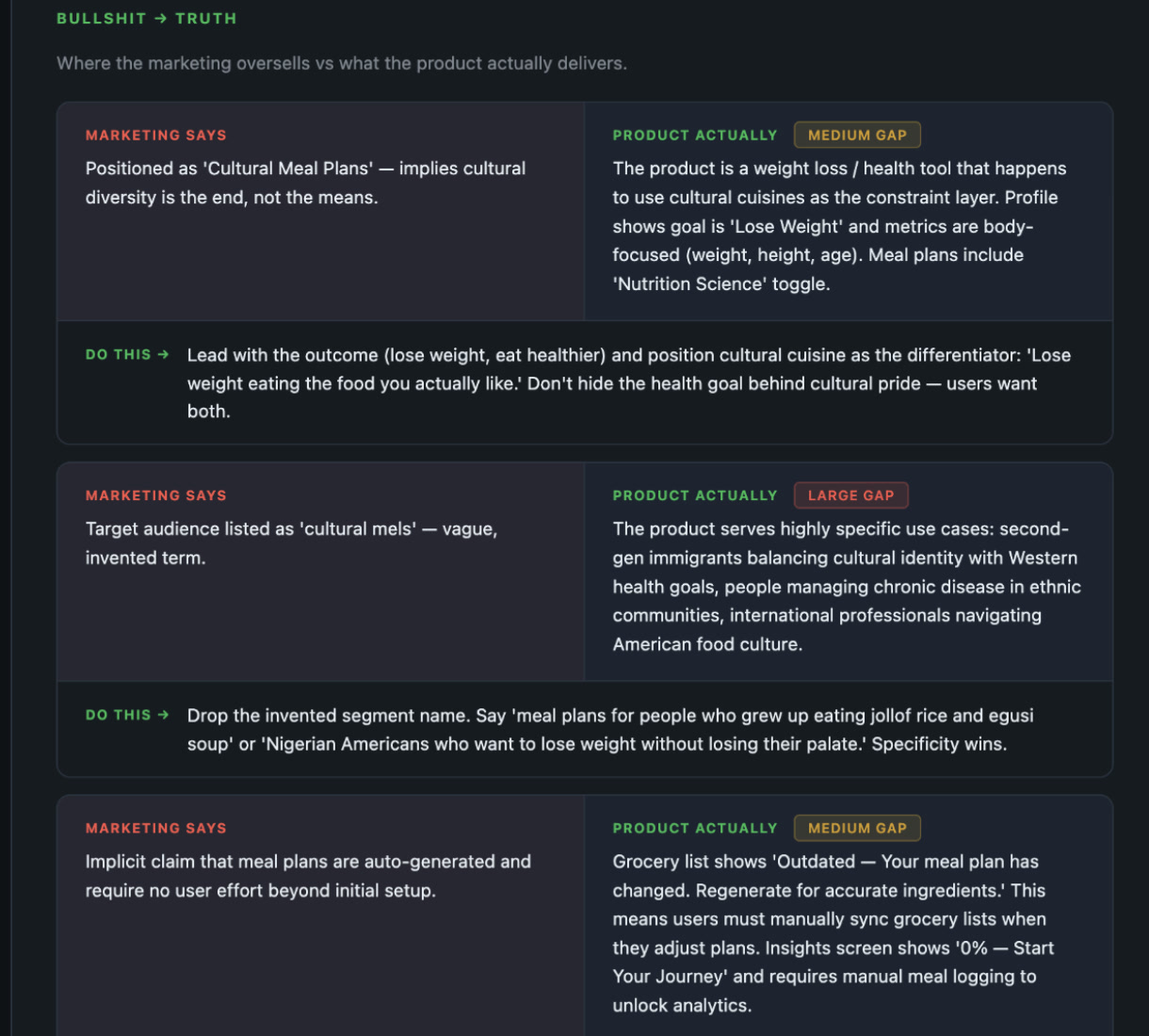The image size is (1149, 1036).
Task: Click the 'Lead with the outcome' recommendation text
Action: pyautogui.click(x=629, y=383)
